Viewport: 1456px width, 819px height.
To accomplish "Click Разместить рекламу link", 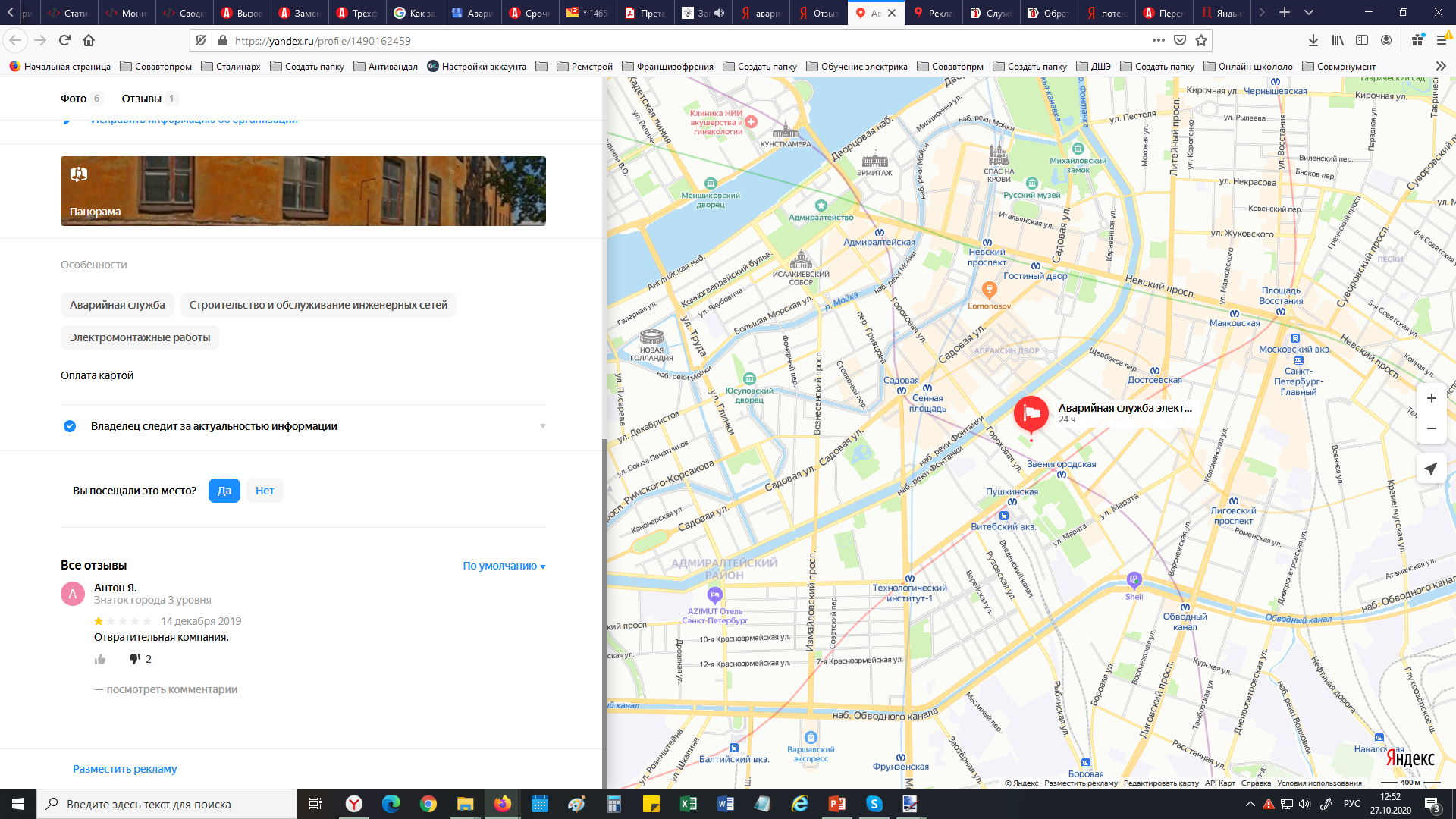I will (125, 769).
